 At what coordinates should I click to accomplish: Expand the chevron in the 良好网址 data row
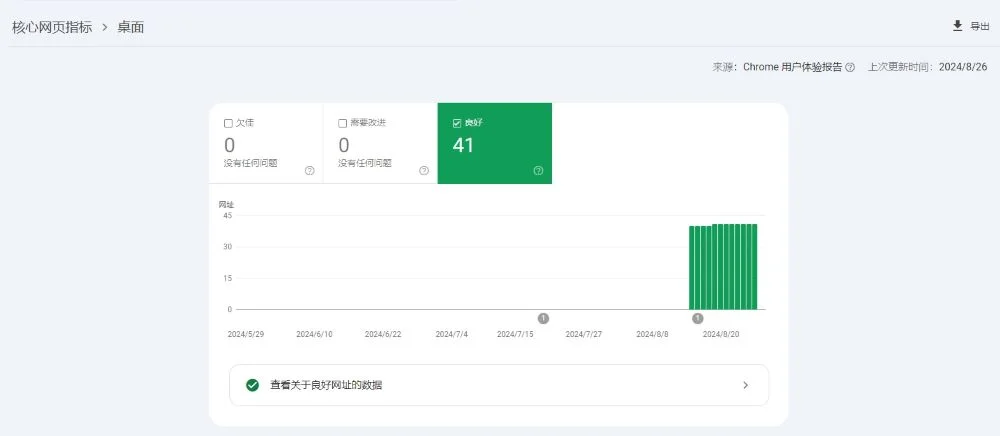745,385
